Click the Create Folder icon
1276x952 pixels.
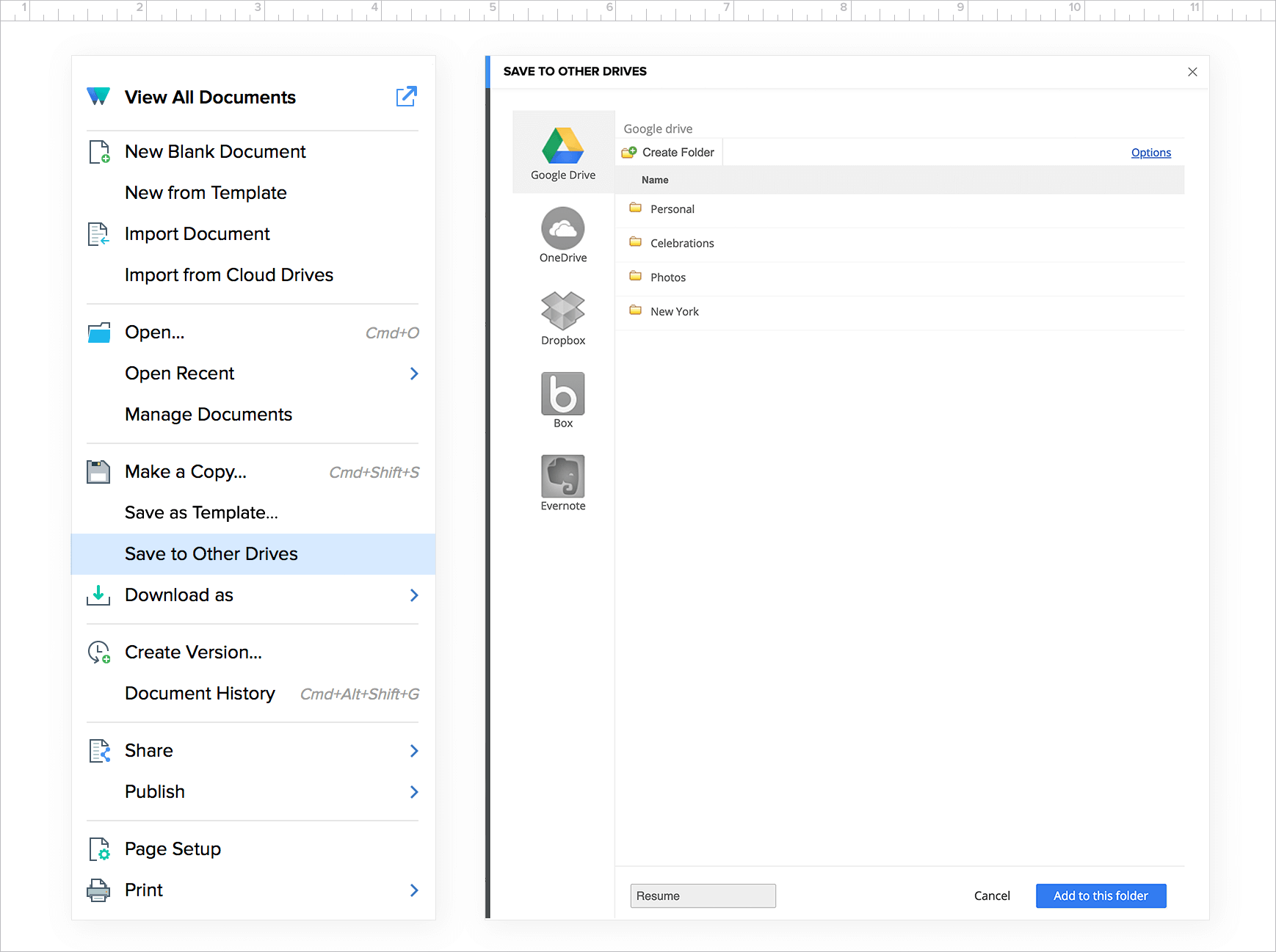click(629, 152)
